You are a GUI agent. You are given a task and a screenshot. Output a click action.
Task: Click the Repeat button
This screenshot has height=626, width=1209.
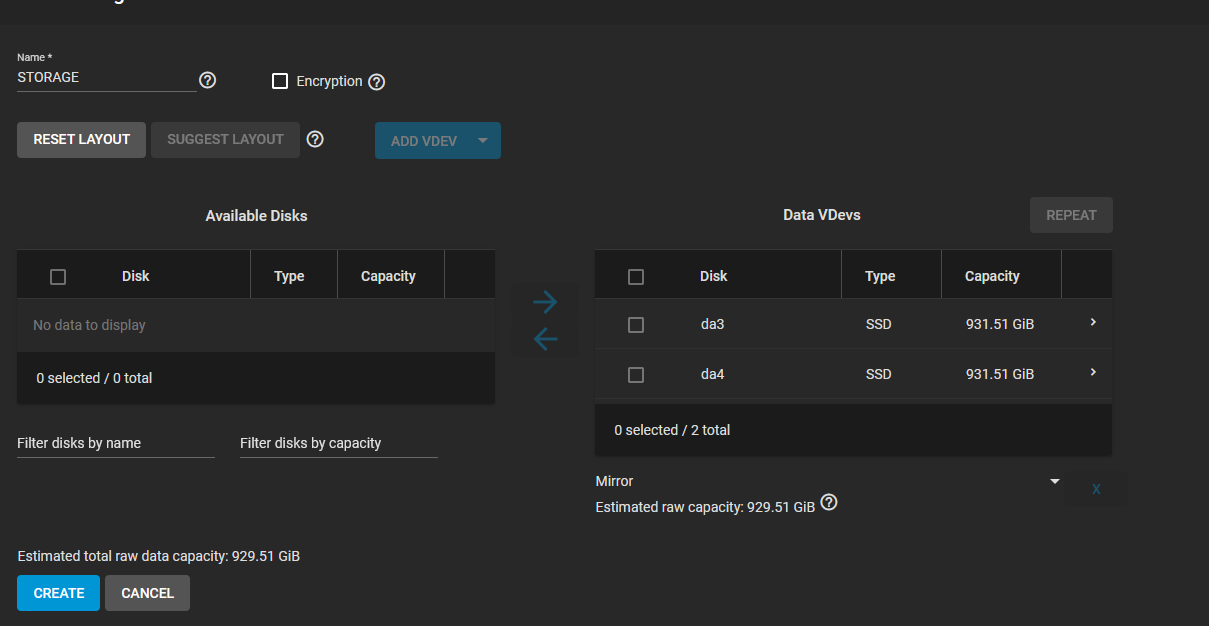(1071, 215)
